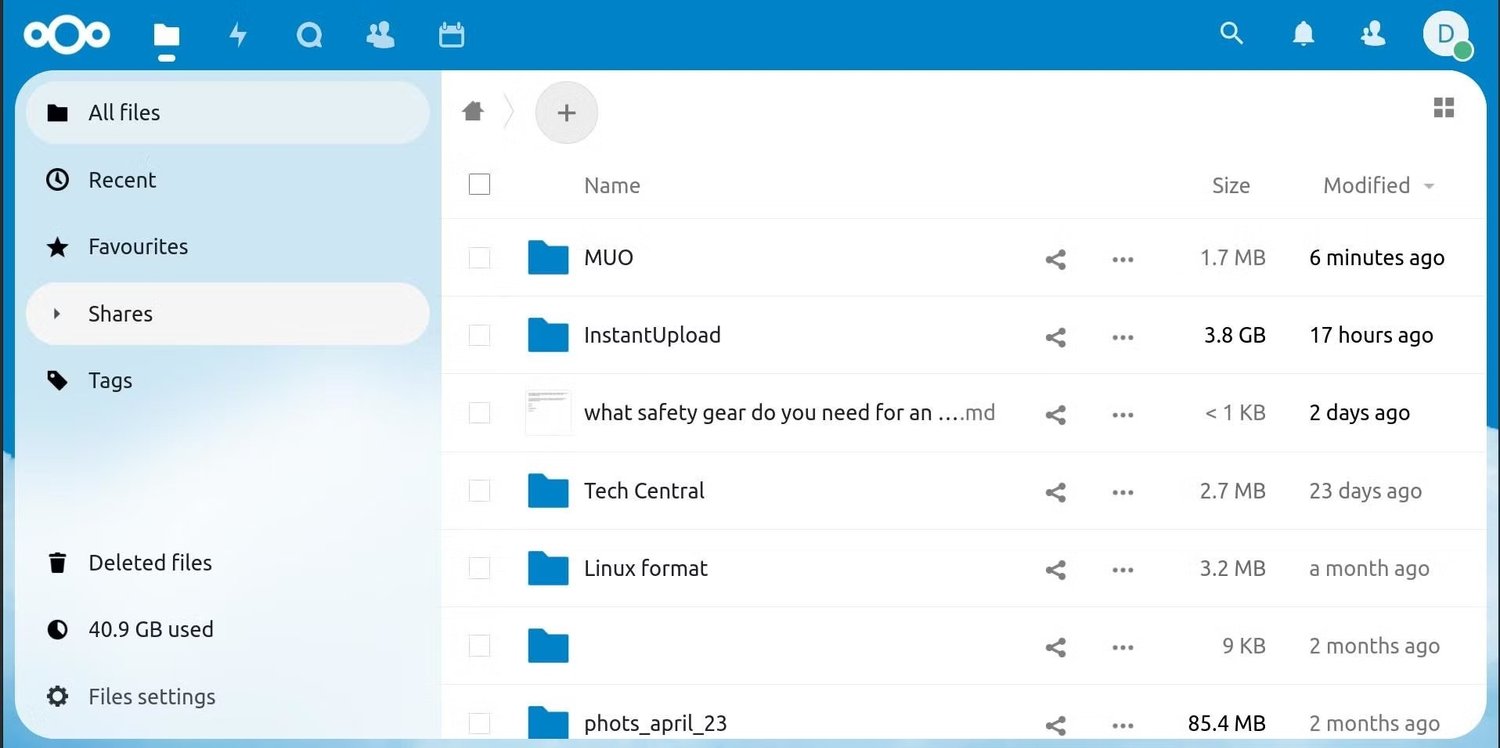Viewport: 1500px width, 748px height.
Task: Open the file named phots_april_23
Action: [656, 722]
